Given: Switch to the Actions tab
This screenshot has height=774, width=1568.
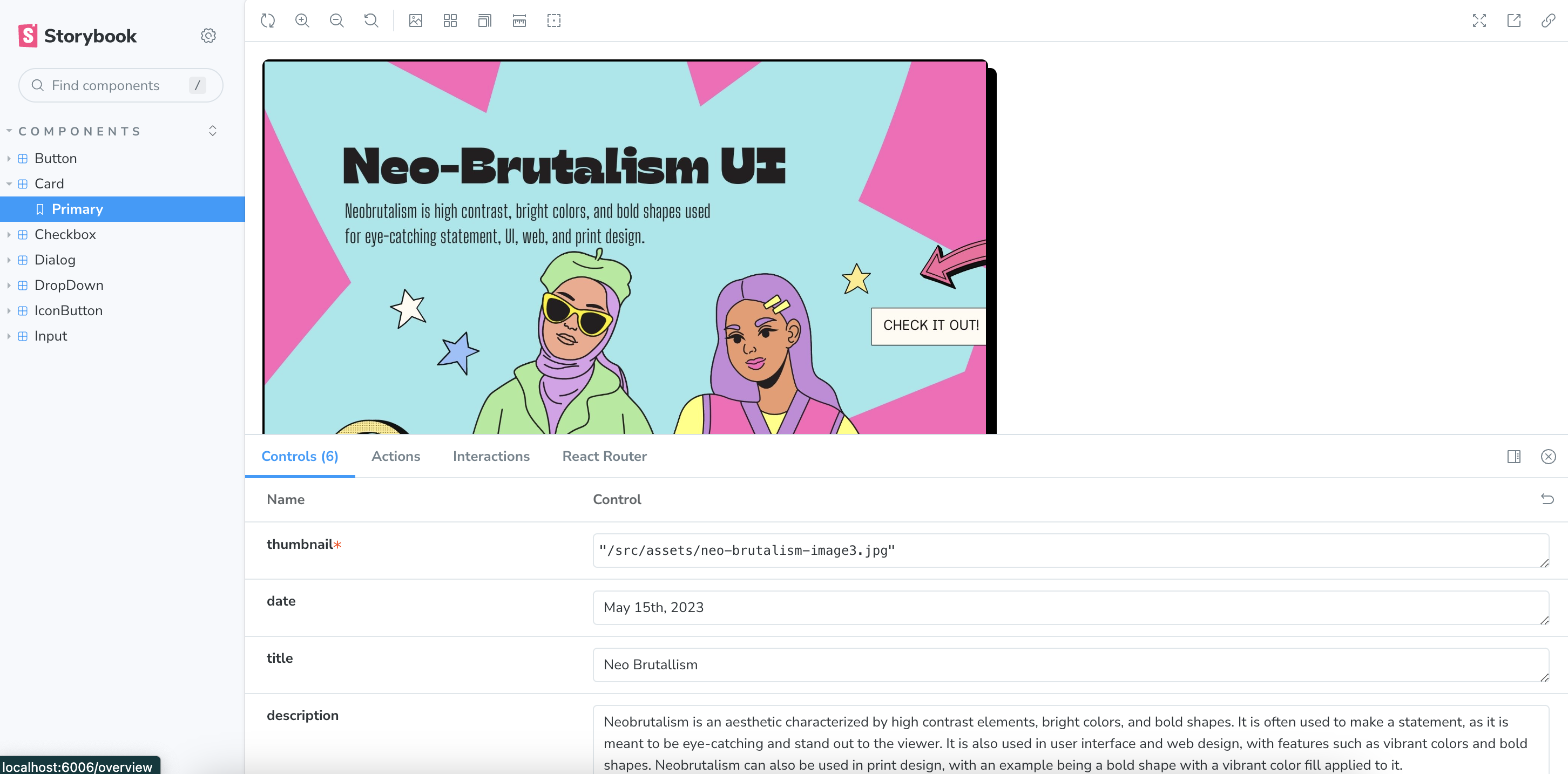Looking at the screenshot, I should 396,457.
